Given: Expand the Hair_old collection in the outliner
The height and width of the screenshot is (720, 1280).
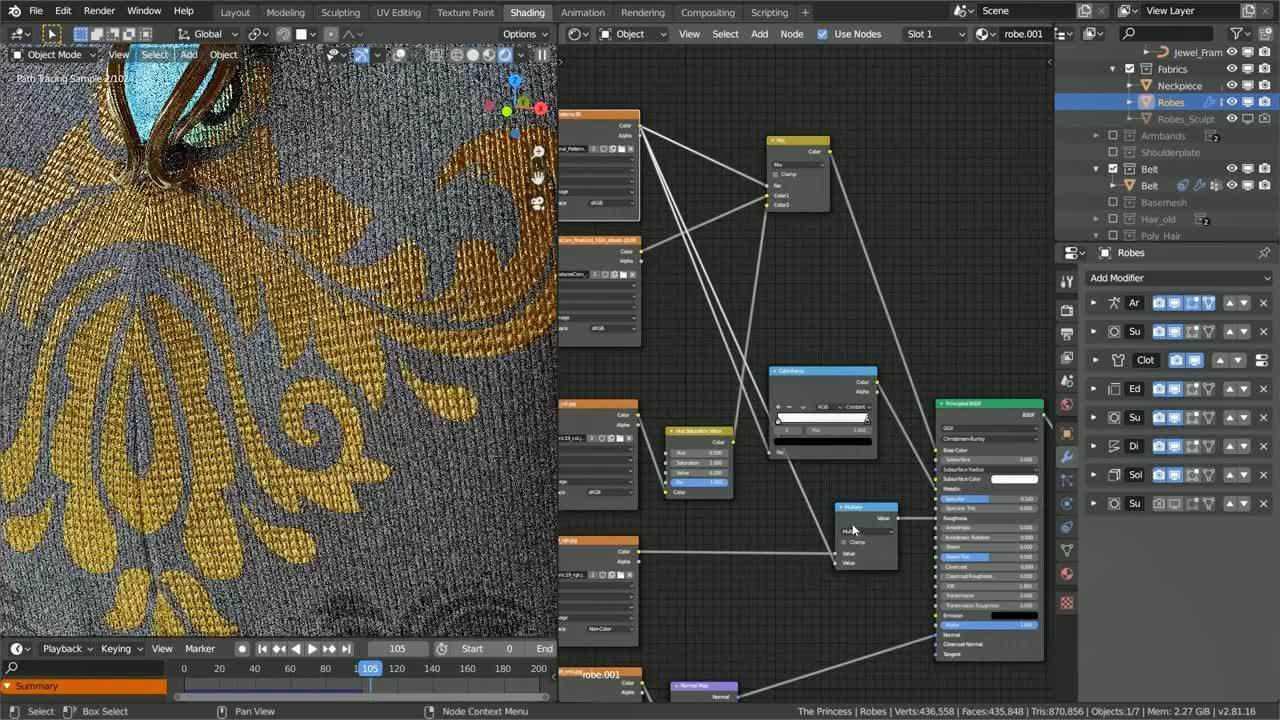Looking at the screenshot, I should coord(1096,219).
